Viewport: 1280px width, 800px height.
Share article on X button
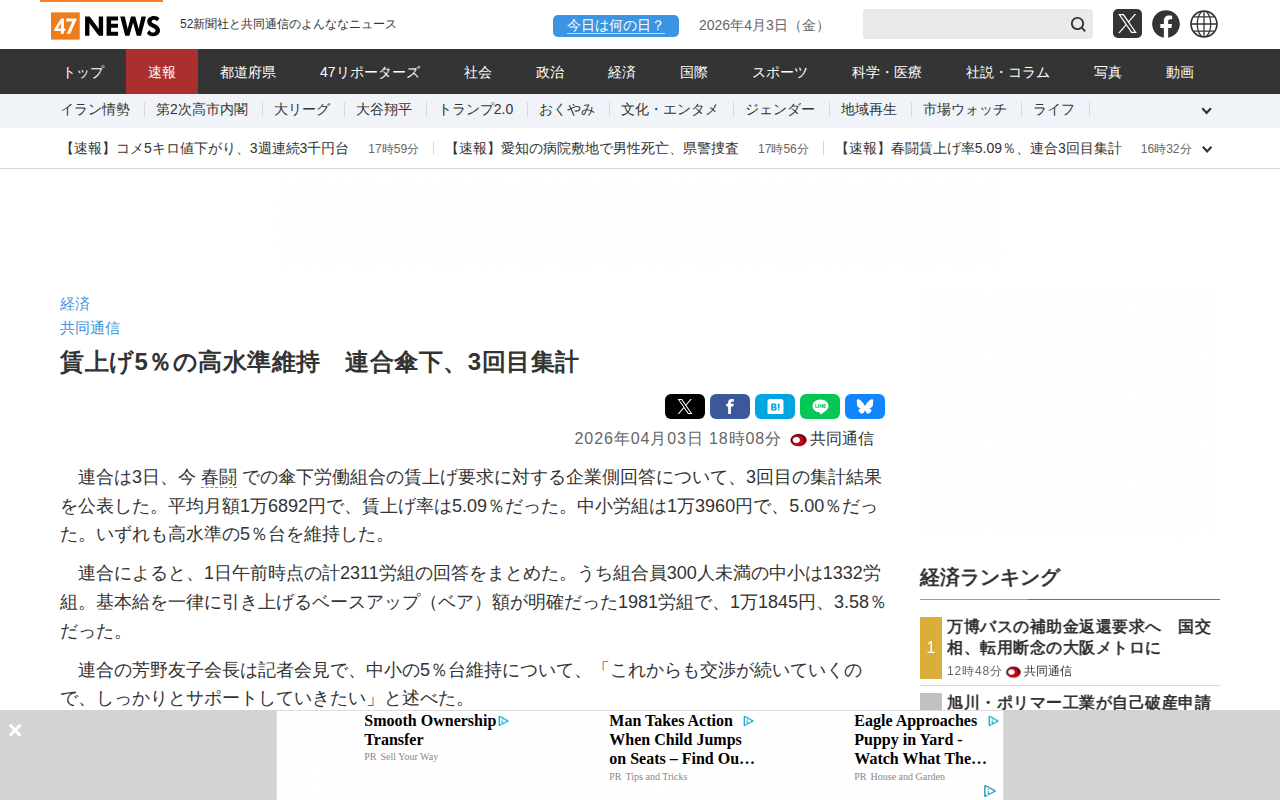click(x=685, y=407)
